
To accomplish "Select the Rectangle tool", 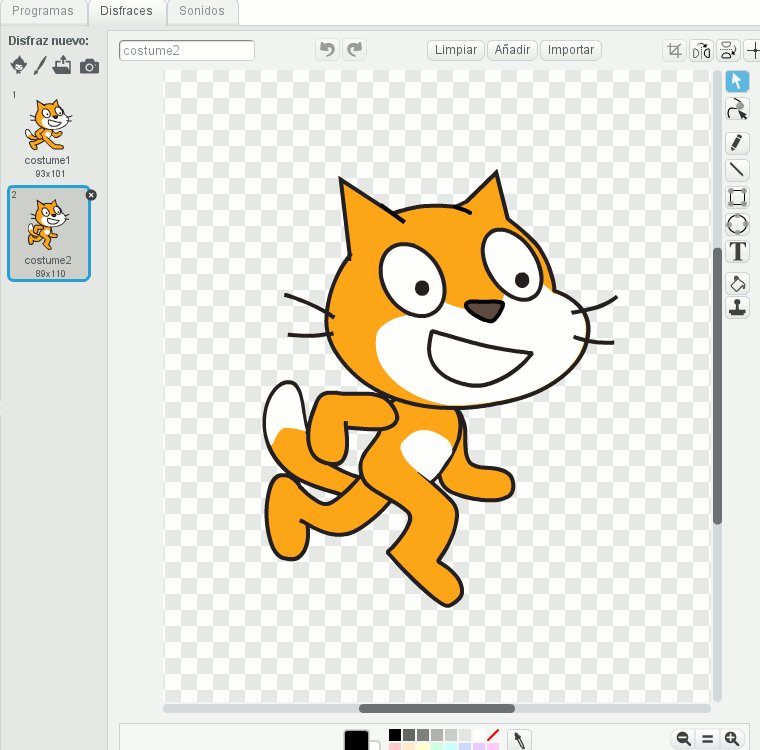I will pyautogui.click(x=737, y=197).
